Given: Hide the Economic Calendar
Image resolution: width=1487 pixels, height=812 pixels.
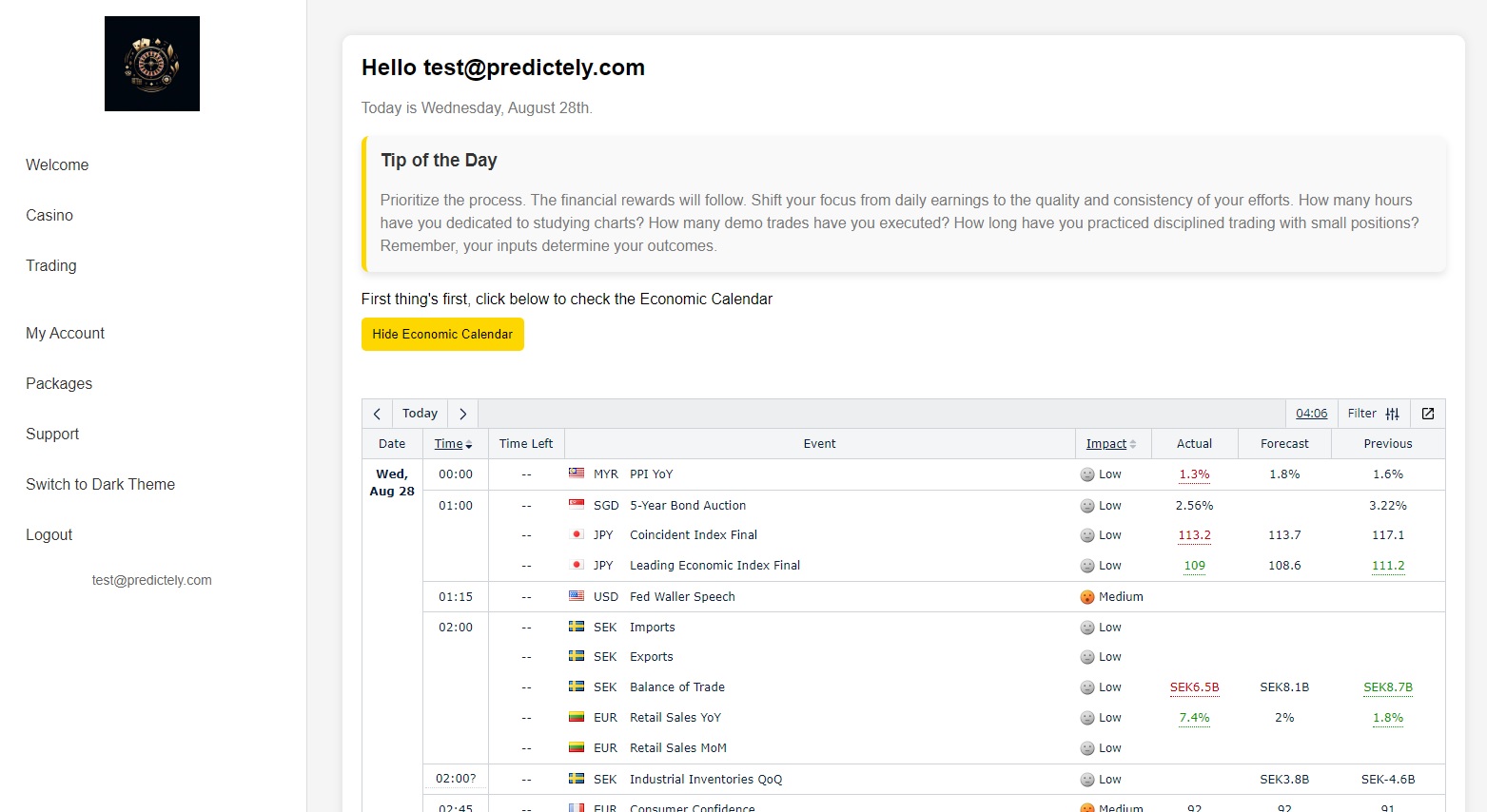Looking at the screenshot, I should pos(442,334).
